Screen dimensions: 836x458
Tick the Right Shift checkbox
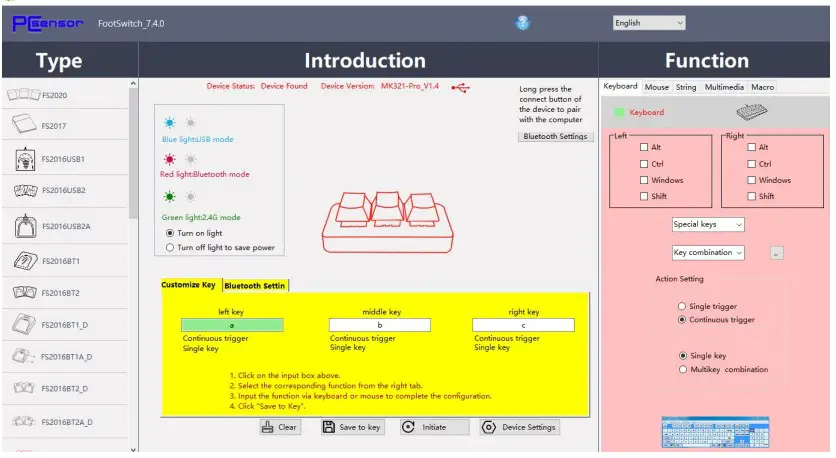pyautogui.click(x=752, y=196)
